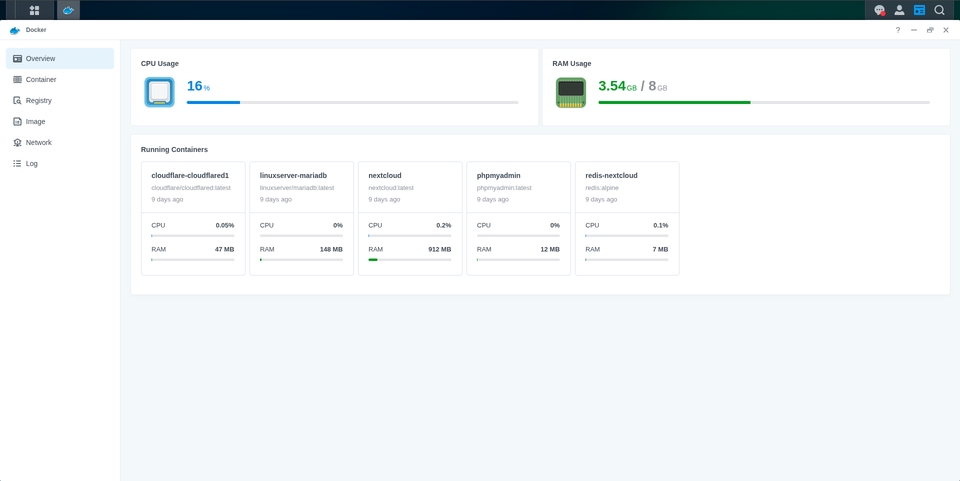Open the Network section

(x=60, y=143)
